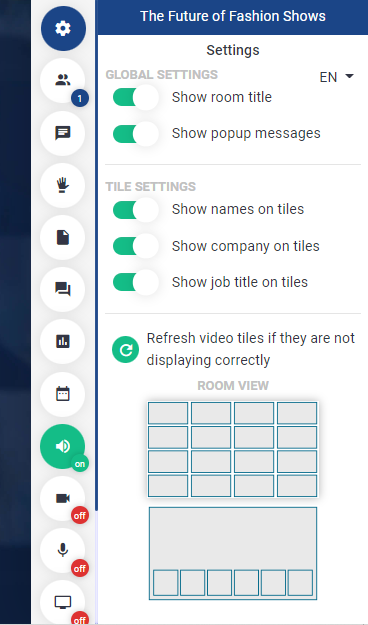
Task: Turn off Show company on tiles
Action: [136, 246]
